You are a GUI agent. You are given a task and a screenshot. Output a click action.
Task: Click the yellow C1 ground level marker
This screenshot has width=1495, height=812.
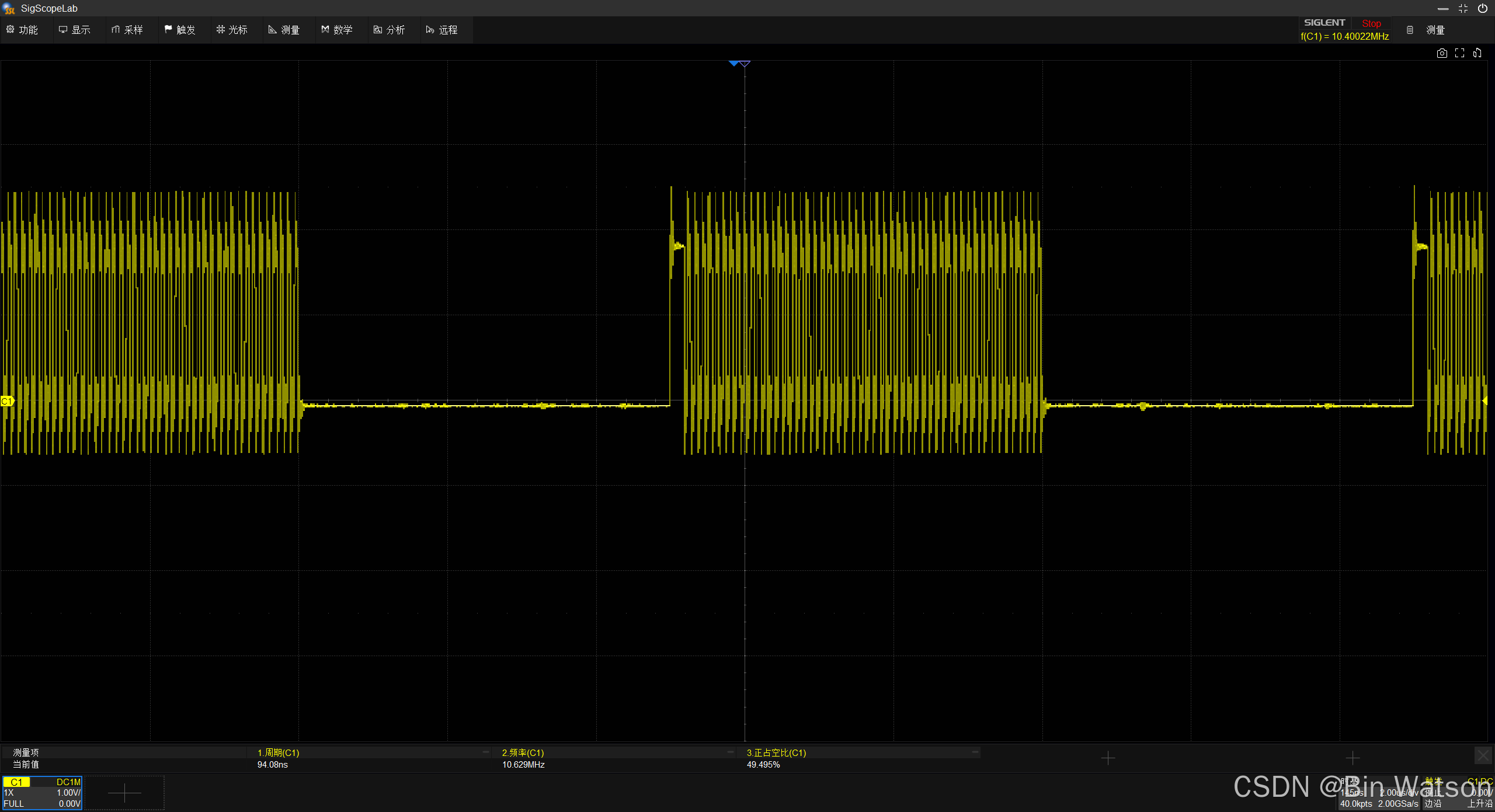[7, 401]
